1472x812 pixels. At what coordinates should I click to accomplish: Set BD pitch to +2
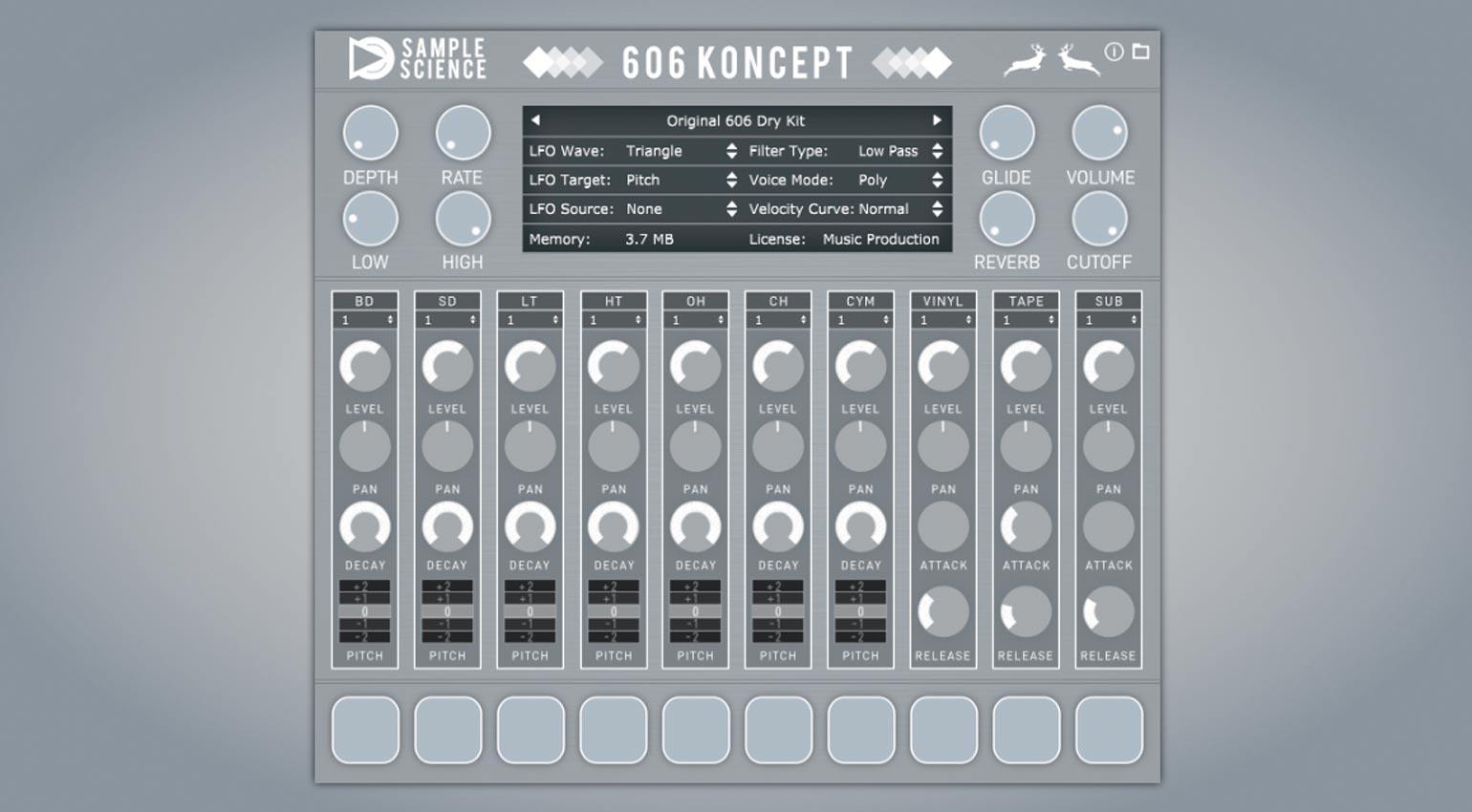tap(365, 586)
